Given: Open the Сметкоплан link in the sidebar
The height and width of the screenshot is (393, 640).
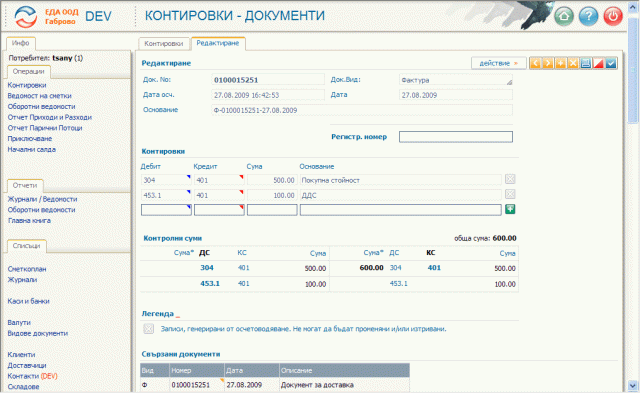Looking at the screenshot, I should point(27,269).
